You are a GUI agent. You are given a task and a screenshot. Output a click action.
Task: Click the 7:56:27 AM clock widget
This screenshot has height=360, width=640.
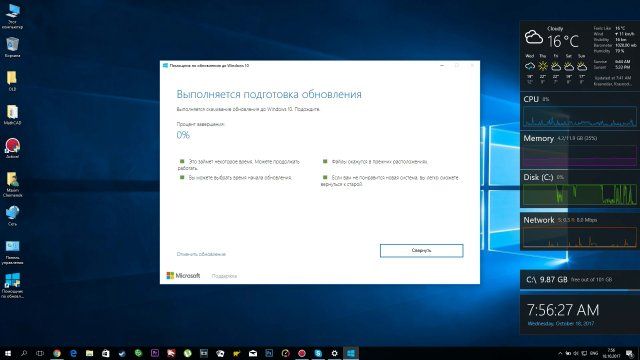click(x=563, y=310)
